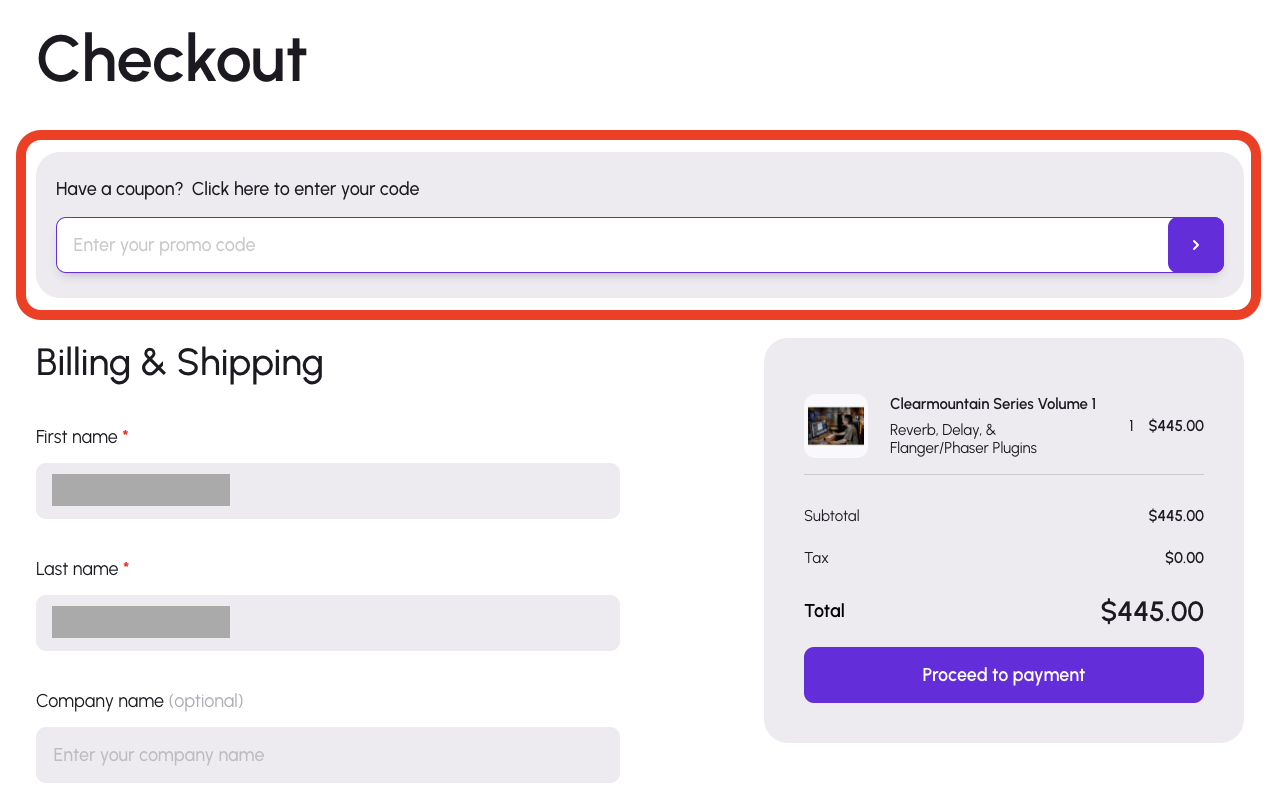Click the Subtotal label in order summary
The height and width of the screenshot is (812, 1276).
(x=831, y=516)
